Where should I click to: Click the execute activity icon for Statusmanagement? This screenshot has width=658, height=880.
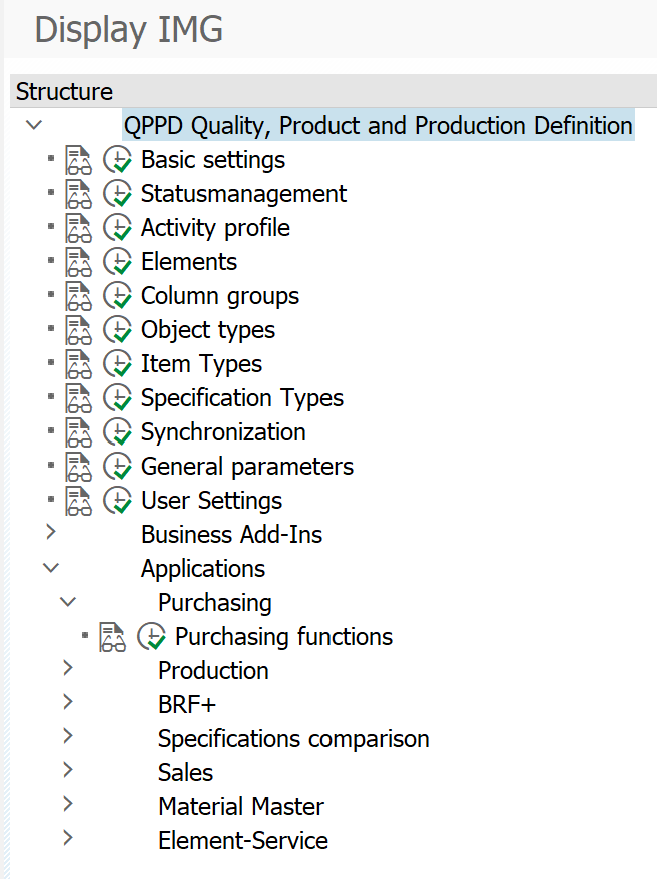[118, 194]
